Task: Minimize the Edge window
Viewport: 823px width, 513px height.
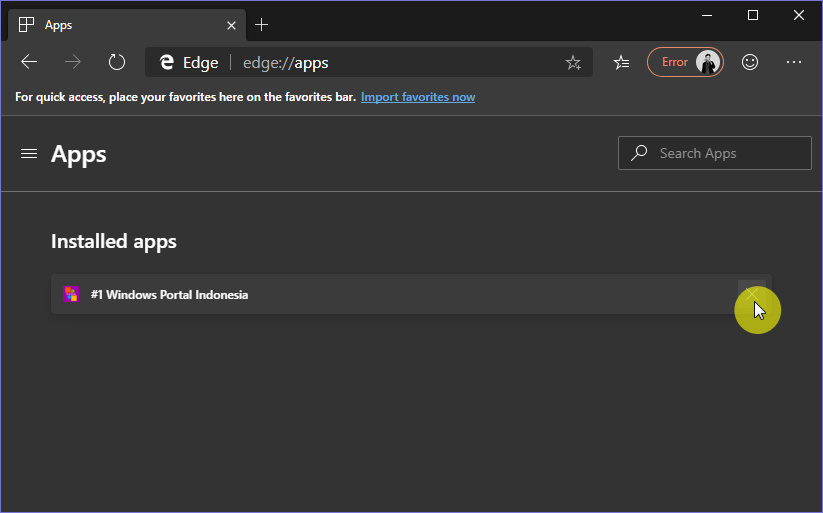Action: pos(706,15)
